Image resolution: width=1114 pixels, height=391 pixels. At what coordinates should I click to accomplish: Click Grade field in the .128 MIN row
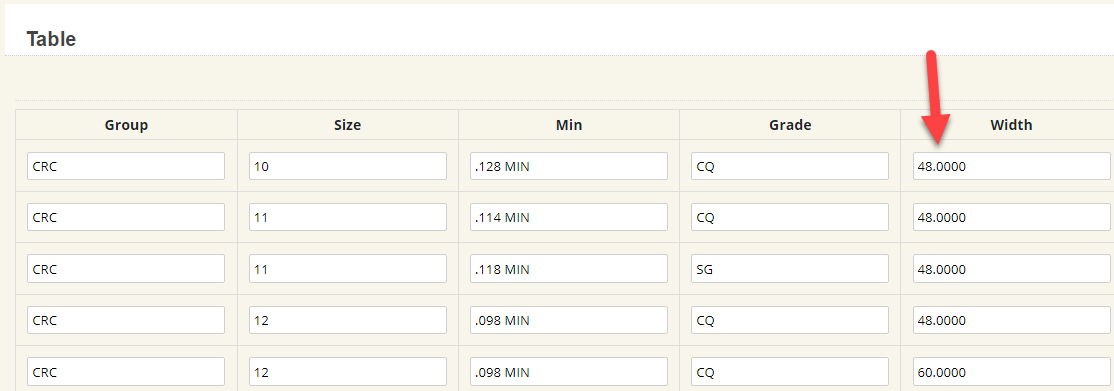pyautogui.click(x=790, y=166)
